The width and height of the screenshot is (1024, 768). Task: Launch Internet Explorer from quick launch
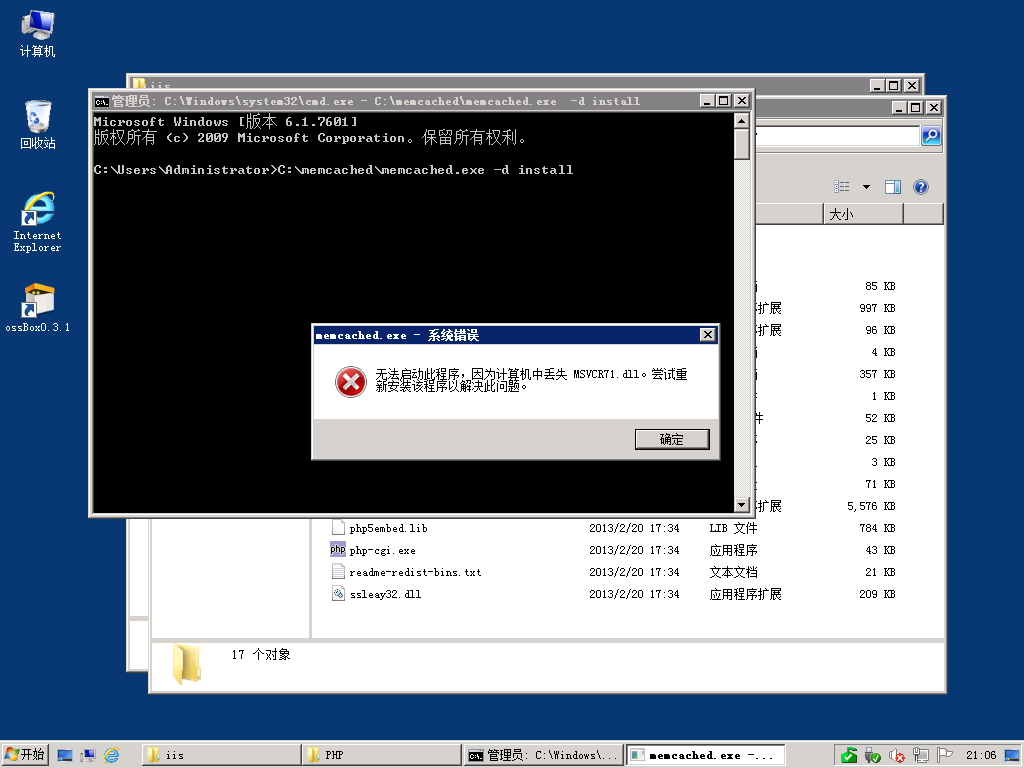(112, 756)
